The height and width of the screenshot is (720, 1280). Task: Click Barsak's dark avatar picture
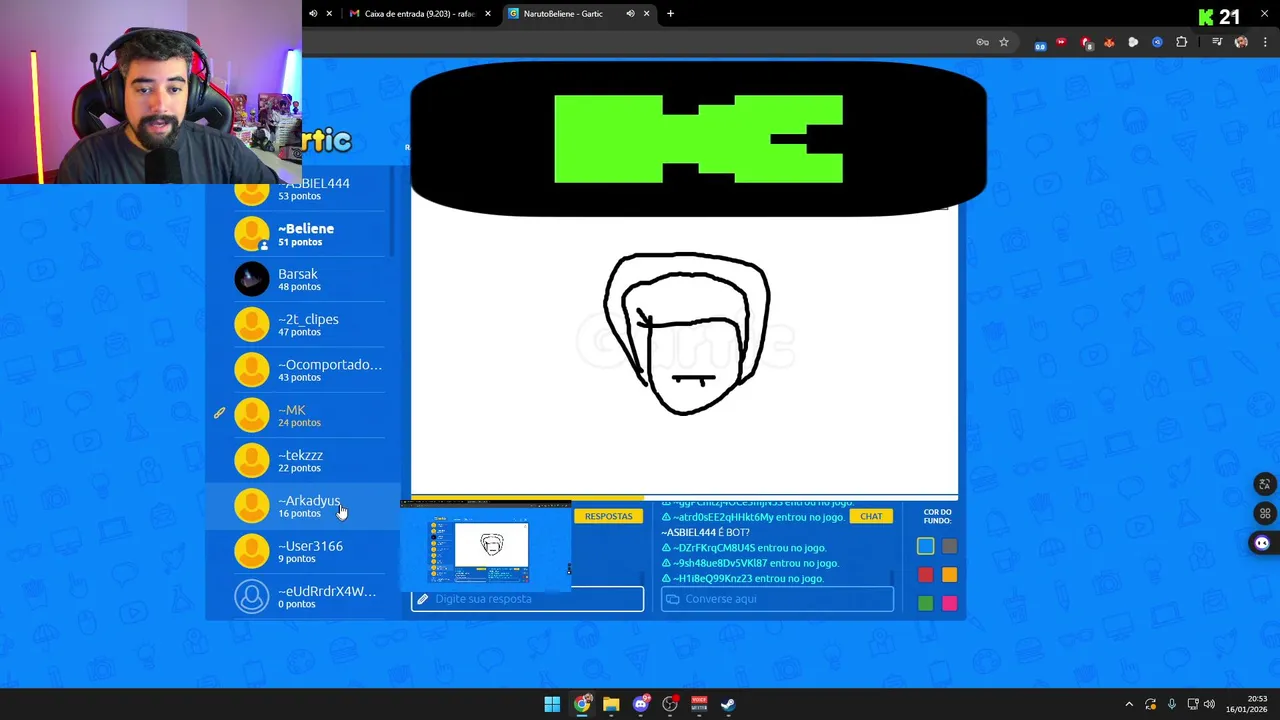(252, 279)
